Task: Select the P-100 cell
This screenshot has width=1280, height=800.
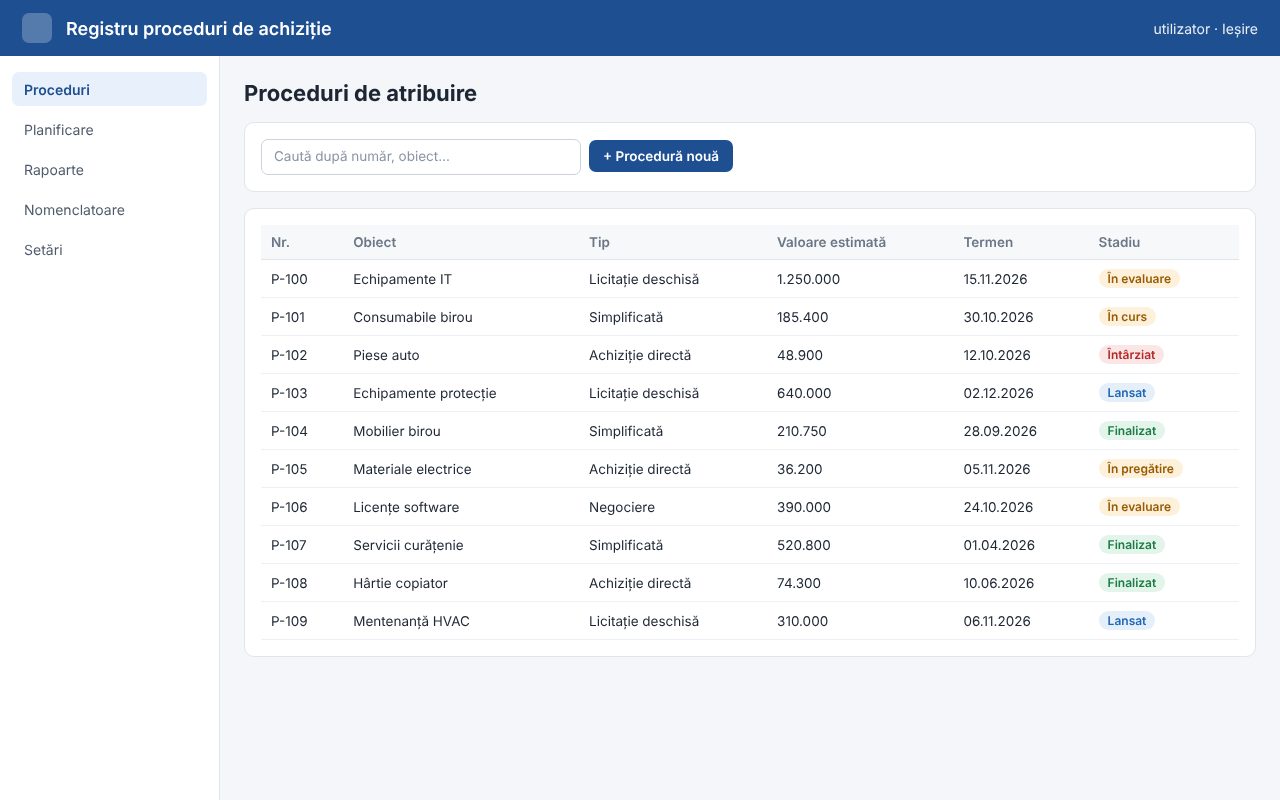Action: [290, 279]
